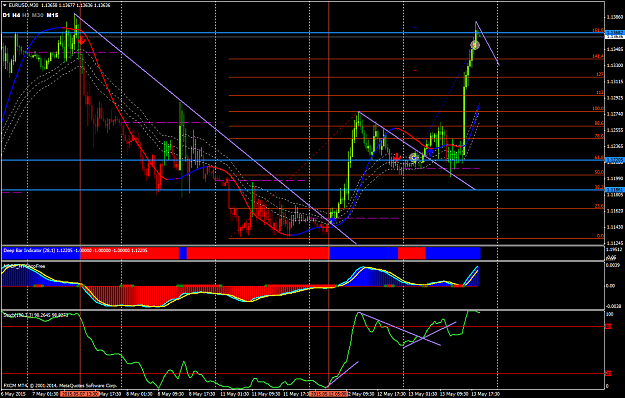Image resolution: width=625 pixels, height=398 pixels.
Task: Switch to the D1 timeframe label
Action: 6,15
